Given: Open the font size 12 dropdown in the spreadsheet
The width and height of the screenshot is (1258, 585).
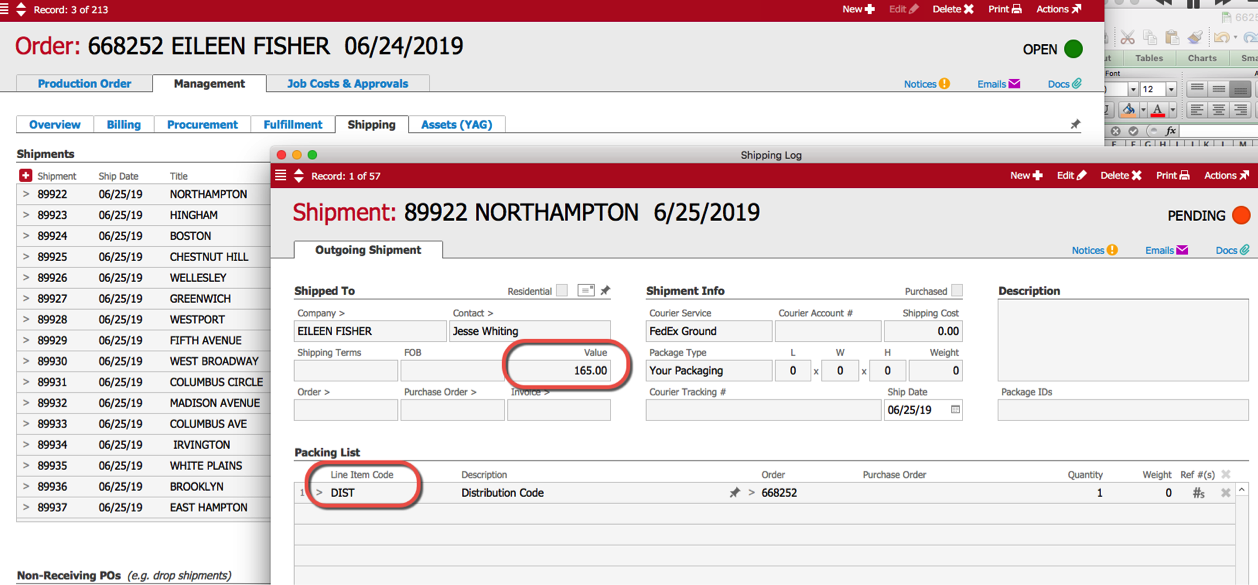Looking at the screenshot, I should [x=1171, y=89].
